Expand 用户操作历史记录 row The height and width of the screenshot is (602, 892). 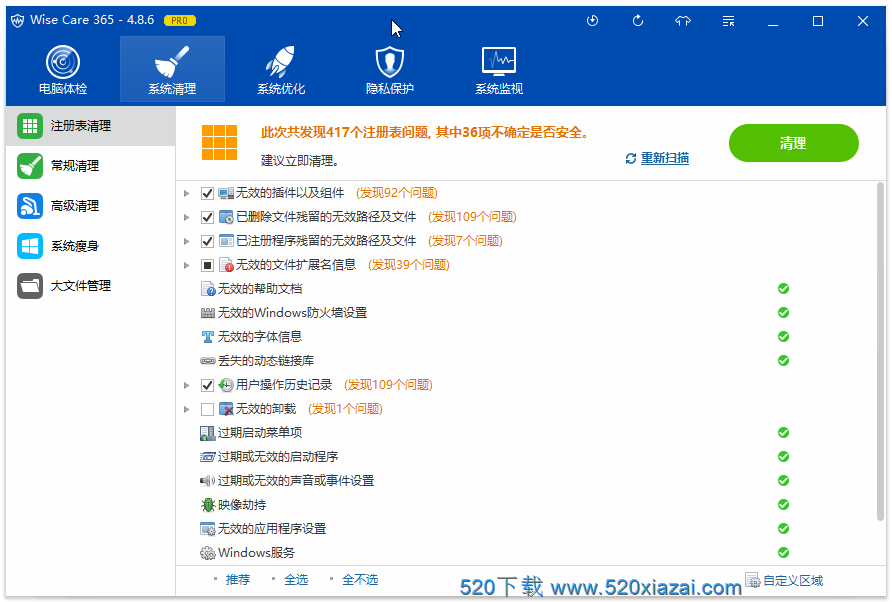(186, 385)
